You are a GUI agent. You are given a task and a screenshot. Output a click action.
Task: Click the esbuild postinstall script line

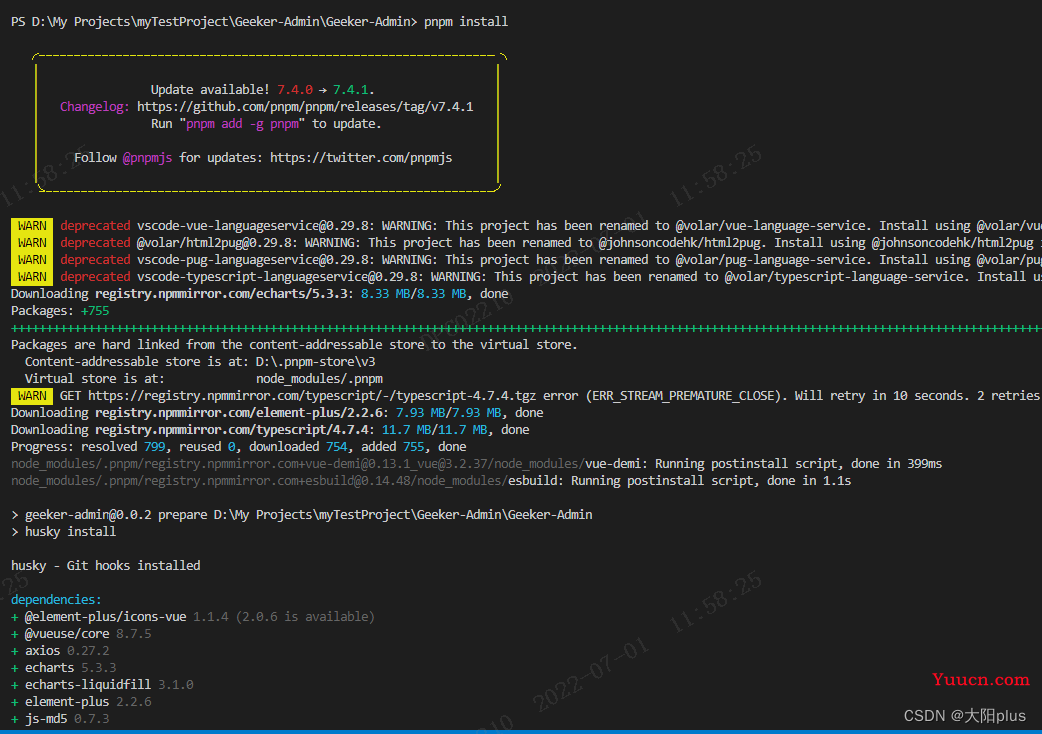point(431,481)
